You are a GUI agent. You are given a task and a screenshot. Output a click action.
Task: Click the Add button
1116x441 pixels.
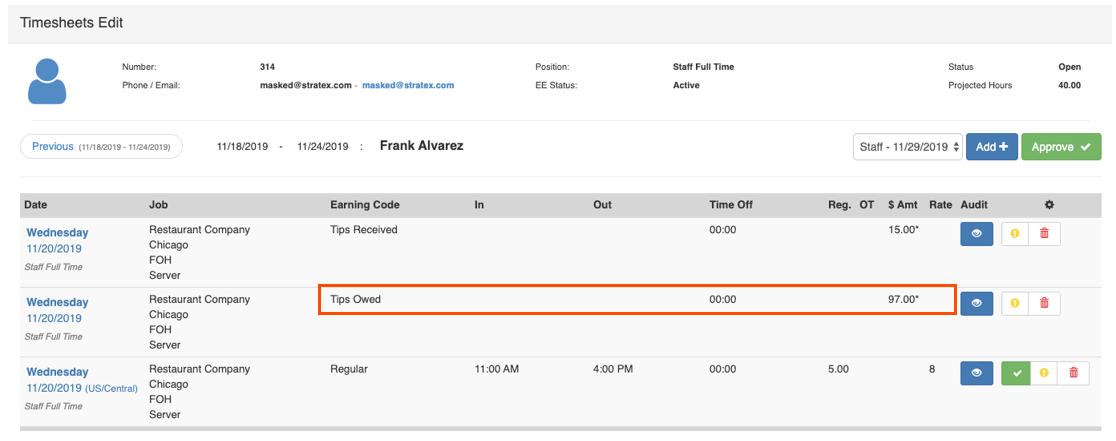991,147
